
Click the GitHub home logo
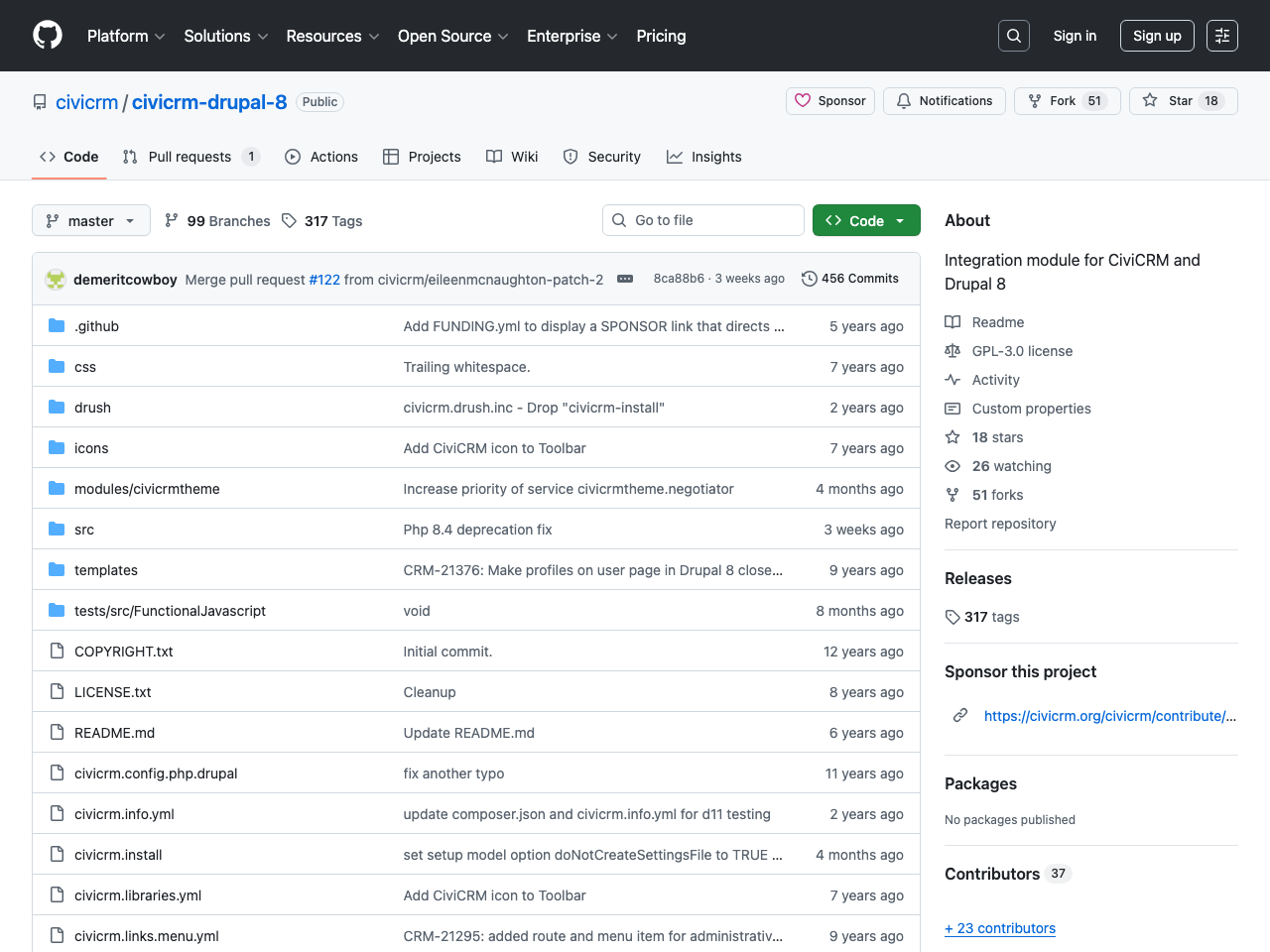47,36
